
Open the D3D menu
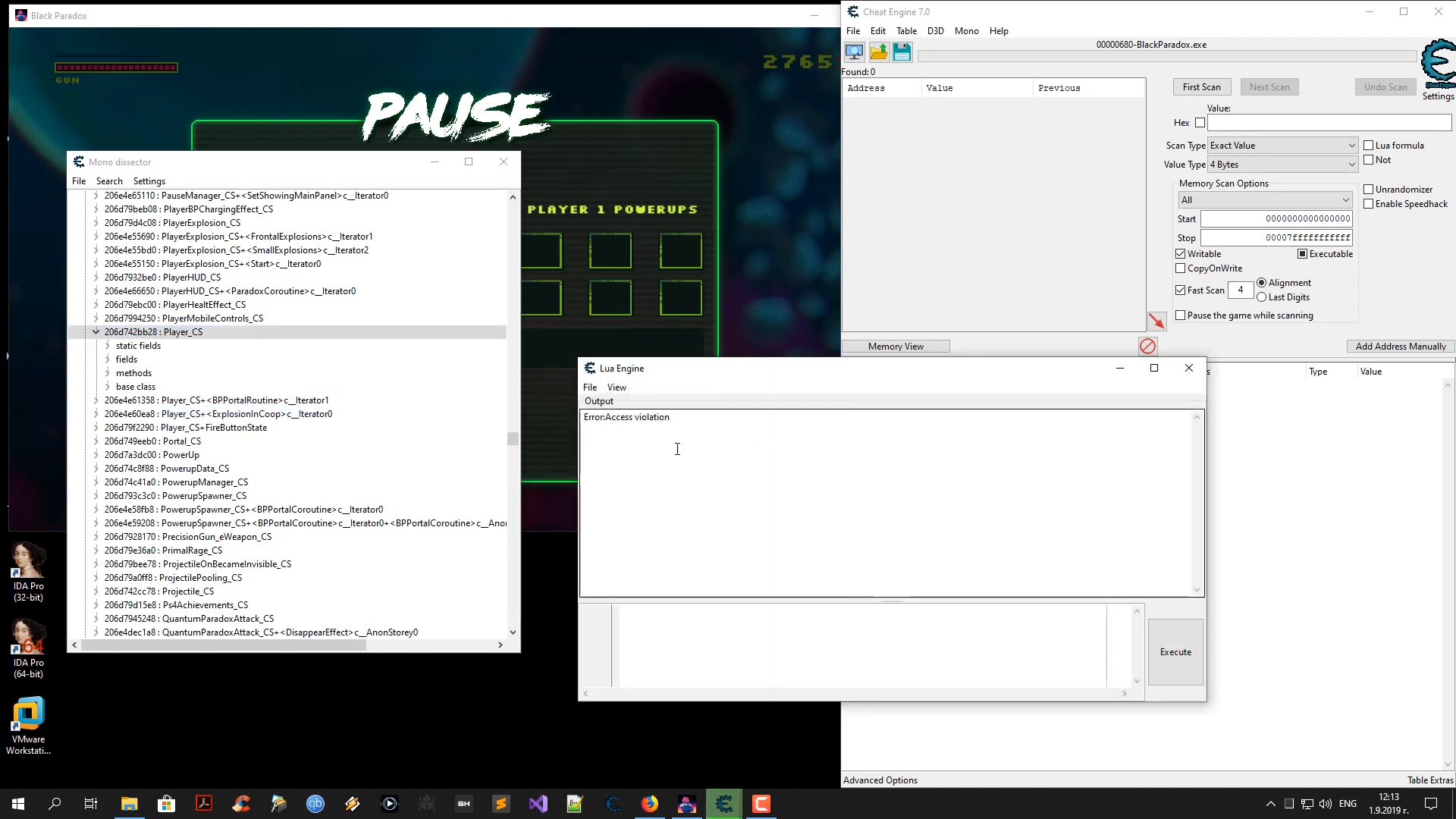tap(935, 31)
